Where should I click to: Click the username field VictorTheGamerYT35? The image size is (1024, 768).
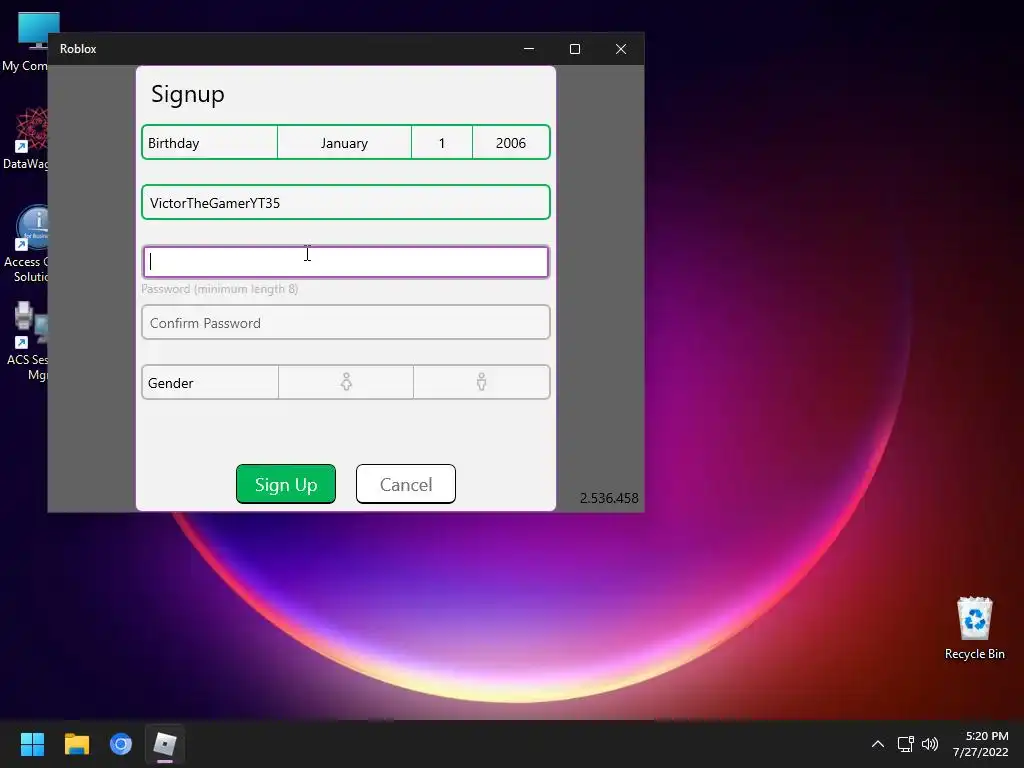pyautogui.click(x=345, y=202)
